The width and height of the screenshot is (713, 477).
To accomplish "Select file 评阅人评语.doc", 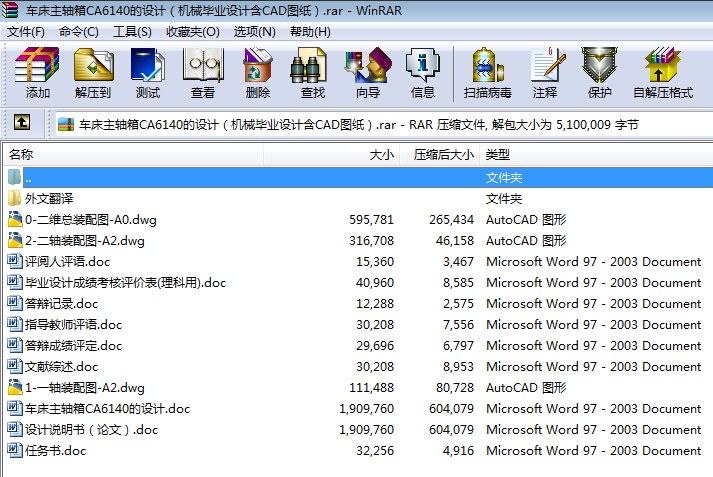I will click(67, 261).
